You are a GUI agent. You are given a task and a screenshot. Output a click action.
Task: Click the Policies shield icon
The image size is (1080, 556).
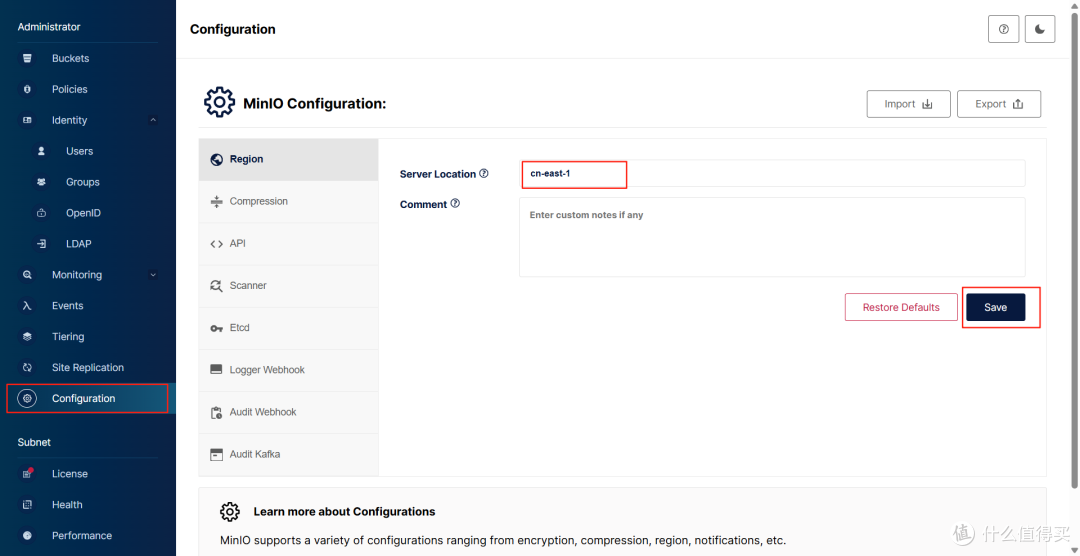[27, 90]
